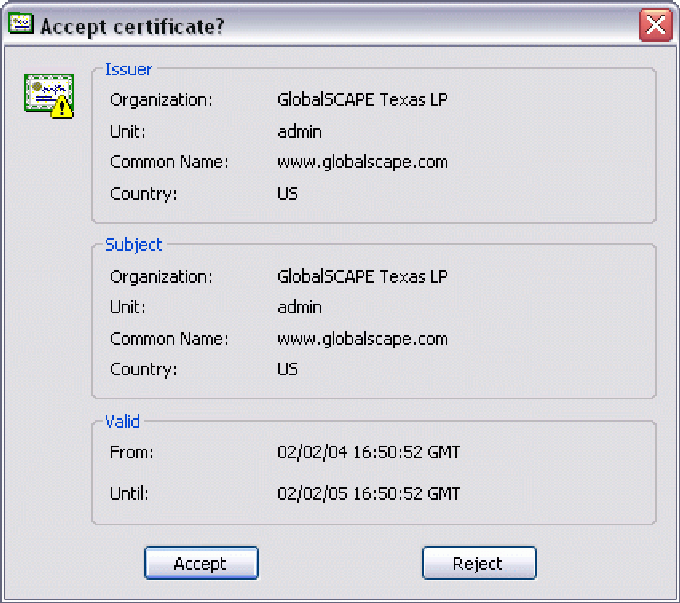The image size is (680, 603).
Task: Click the From: label
Action: tap(131, 452)
